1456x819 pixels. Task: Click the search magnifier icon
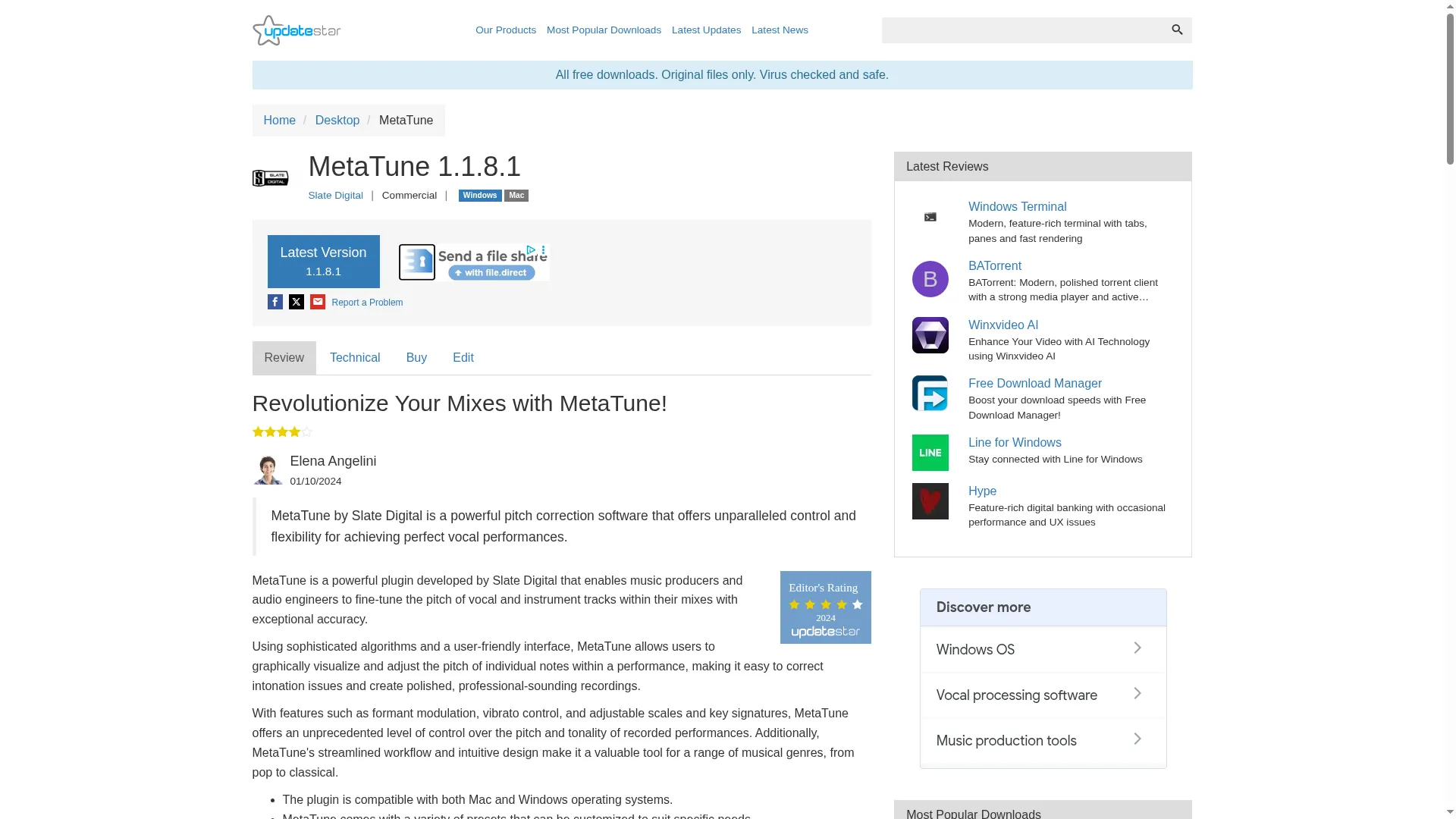click(x=1177, y=30)
